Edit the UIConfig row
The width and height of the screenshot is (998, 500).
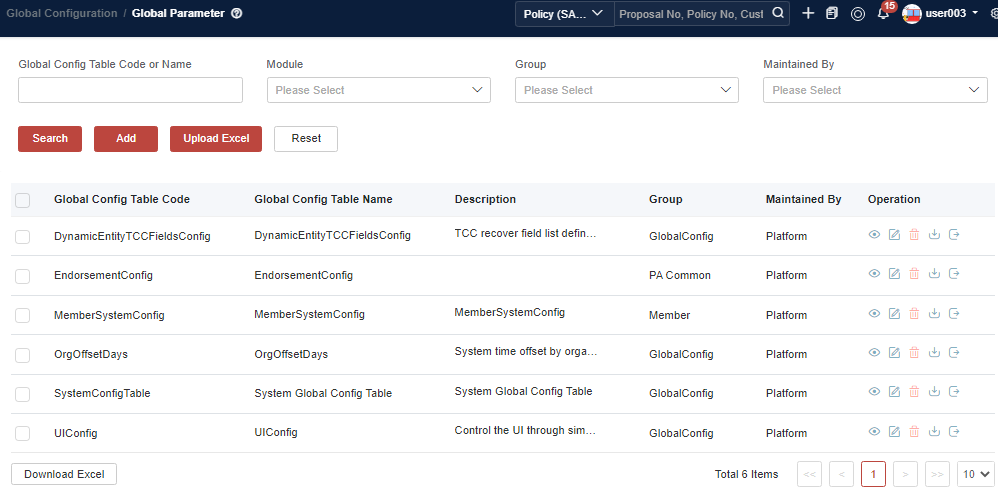[894, 431]
